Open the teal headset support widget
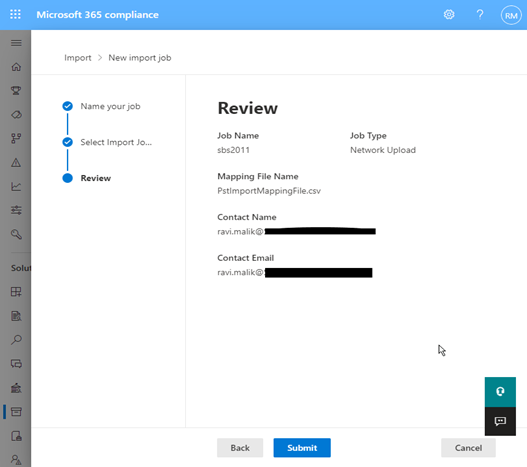 coord(500,392)
